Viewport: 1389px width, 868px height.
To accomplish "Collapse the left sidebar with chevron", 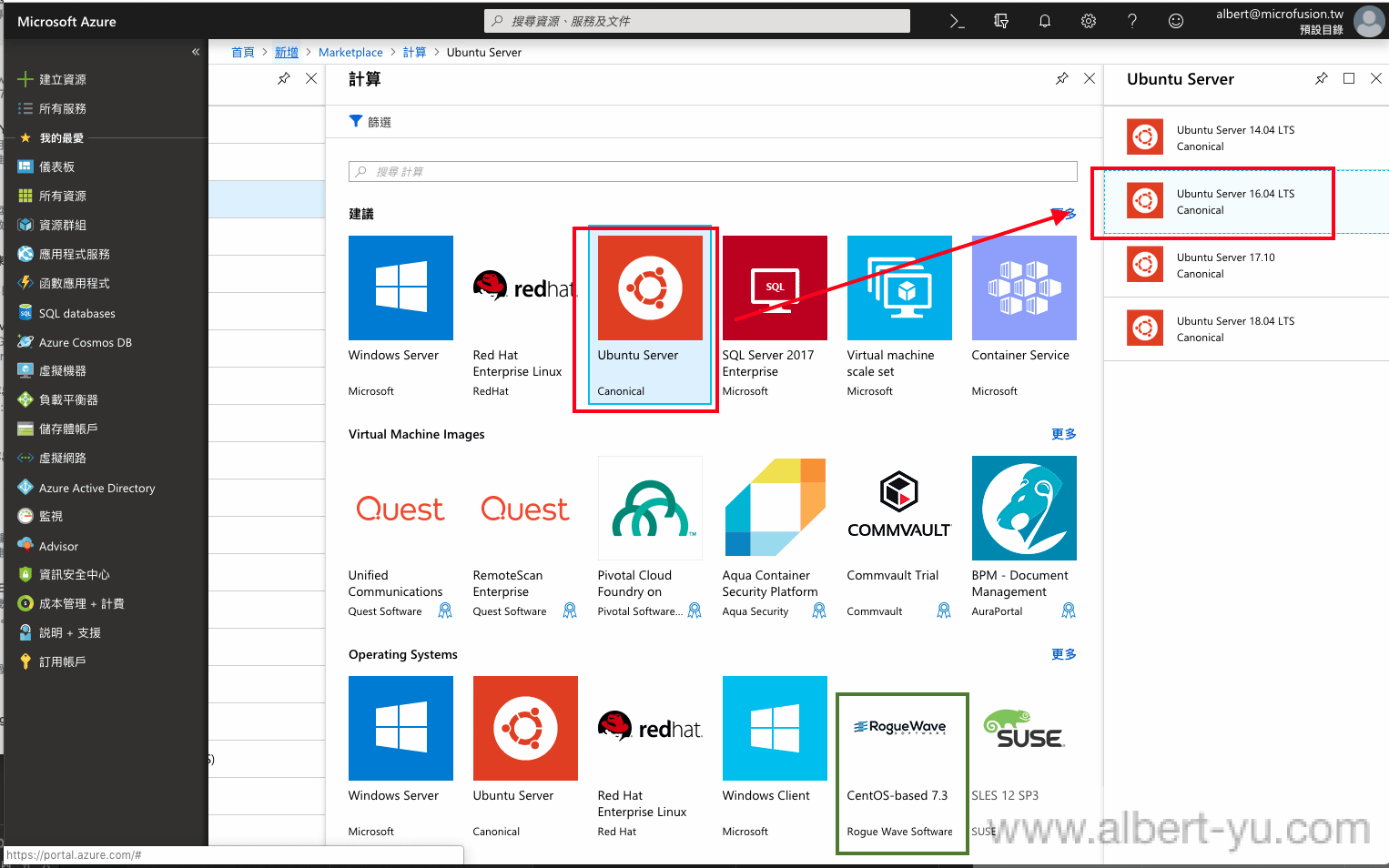I will click(x=196, y=52).
